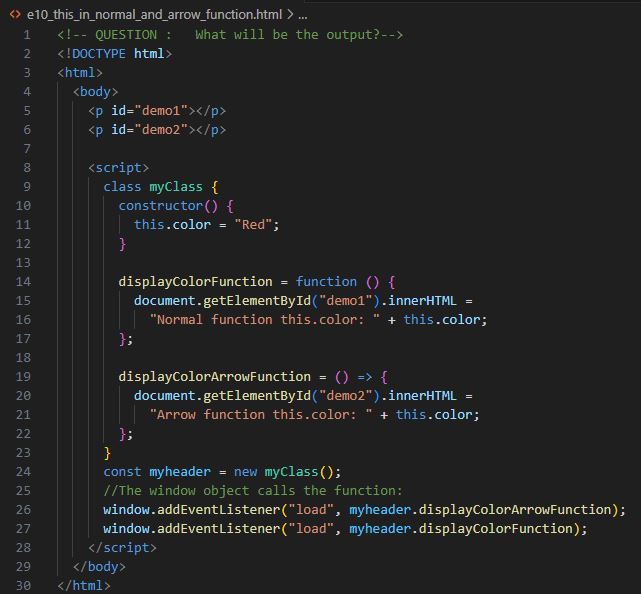Click the "Normal function this.color: " string
This screenshot has height=594, width=641.
tap(264, 320)
